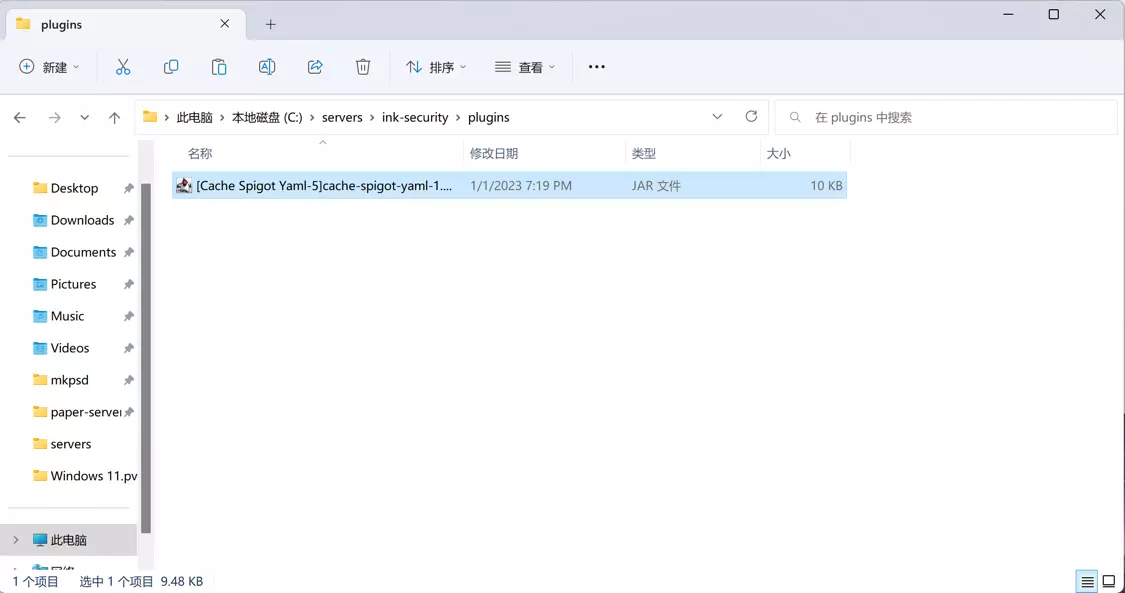Switch to large thumbnails view toggle
Viewport: 1125px width, 593px height.
[1109, 582]
